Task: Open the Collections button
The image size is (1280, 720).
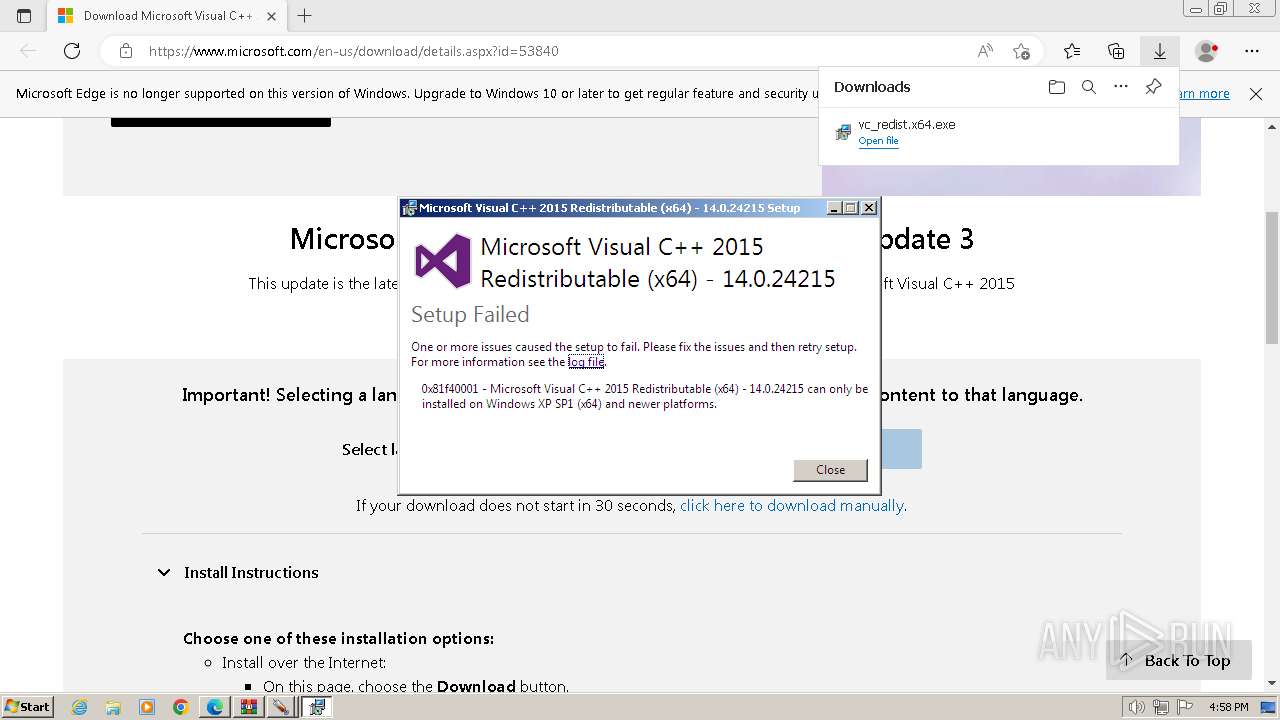Action: 1116,51
